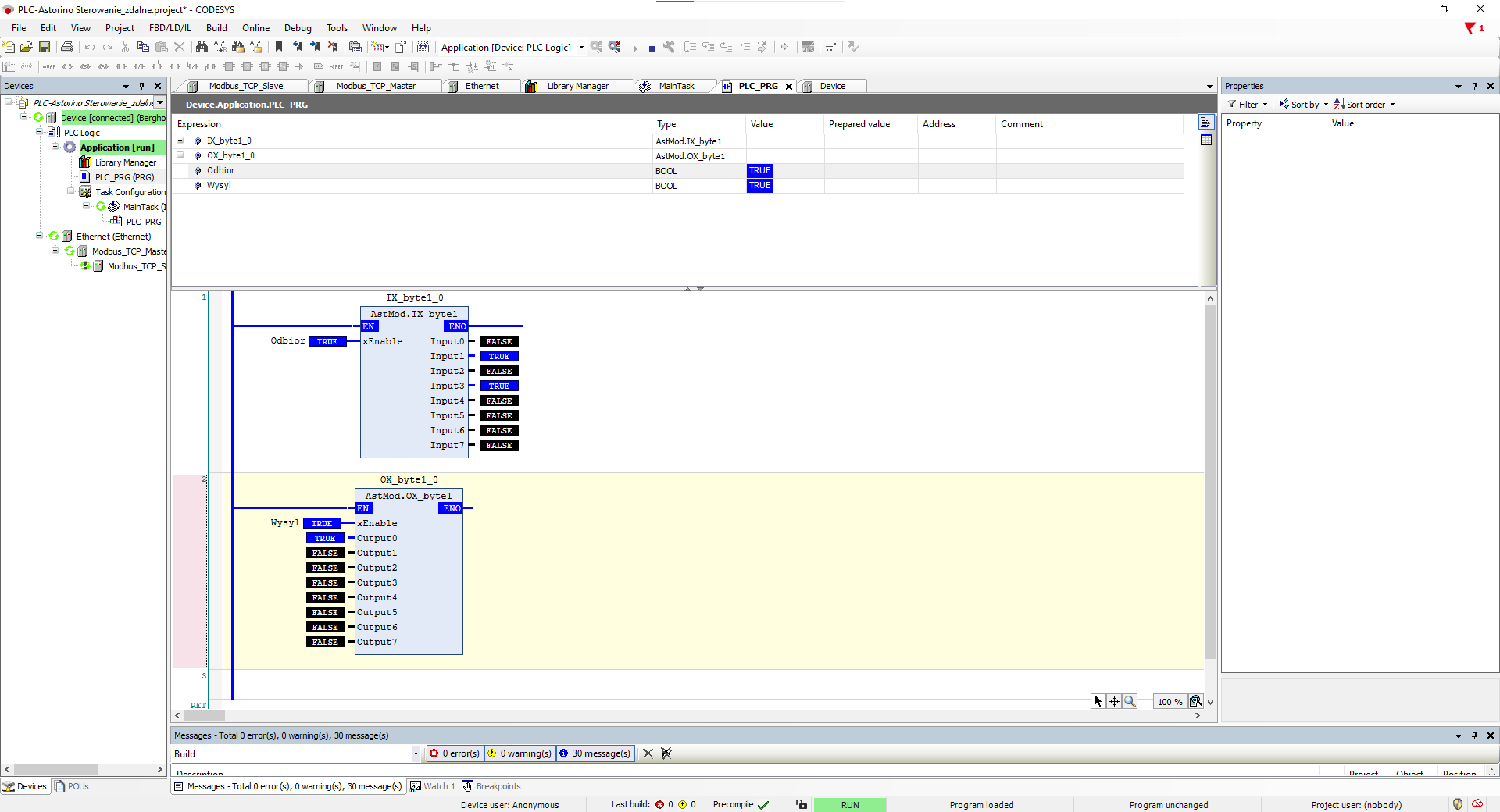
Task: Toggle the warnings filter button
Action: point(520,753)
